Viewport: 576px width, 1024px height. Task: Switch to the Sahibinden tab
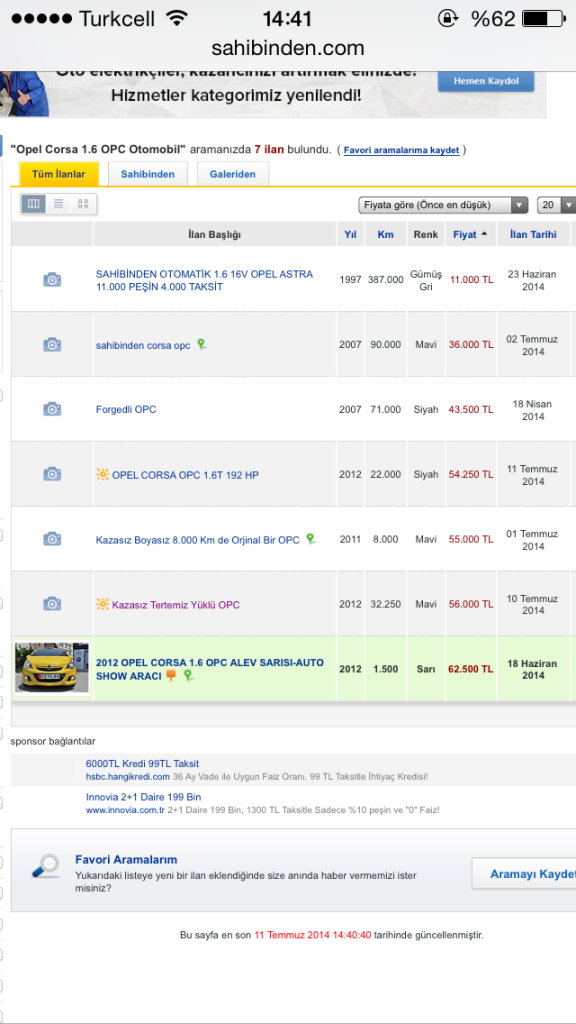148,174
